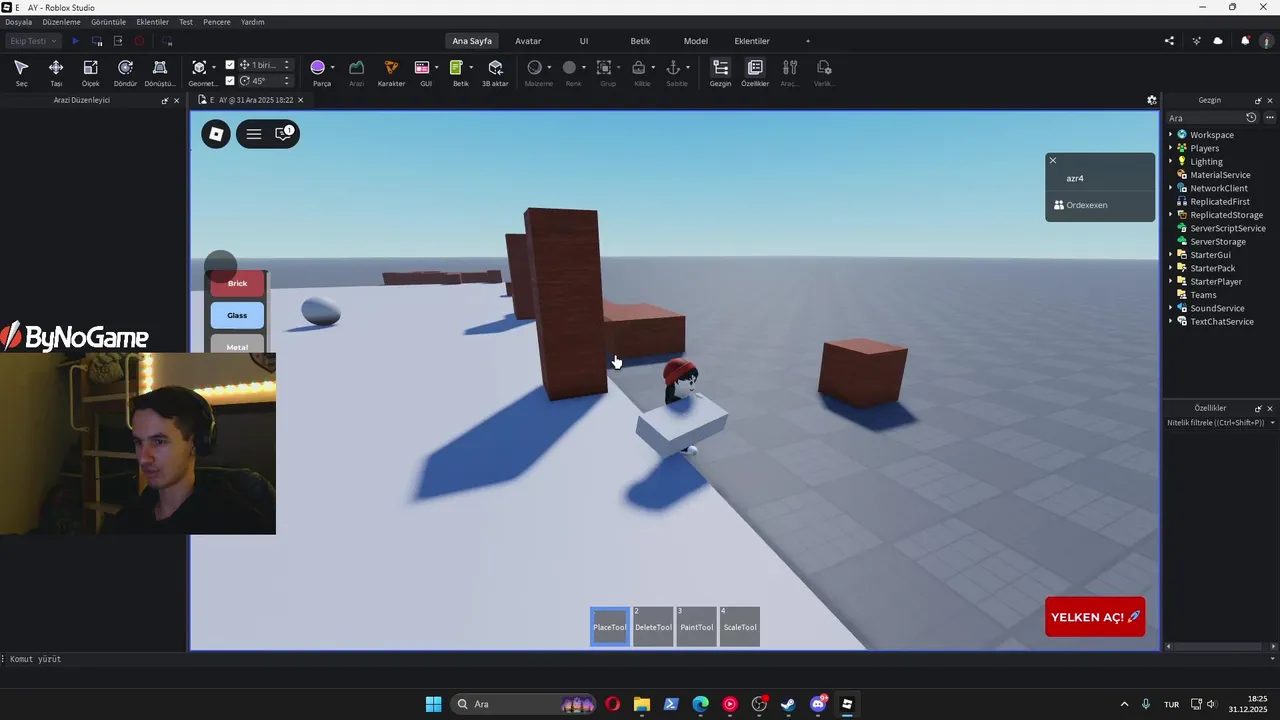Image resolution: width=1280 pixels, height=720 pixels.
Task: Expand the ReplicatedStorage tree node
Action: 1171,215
